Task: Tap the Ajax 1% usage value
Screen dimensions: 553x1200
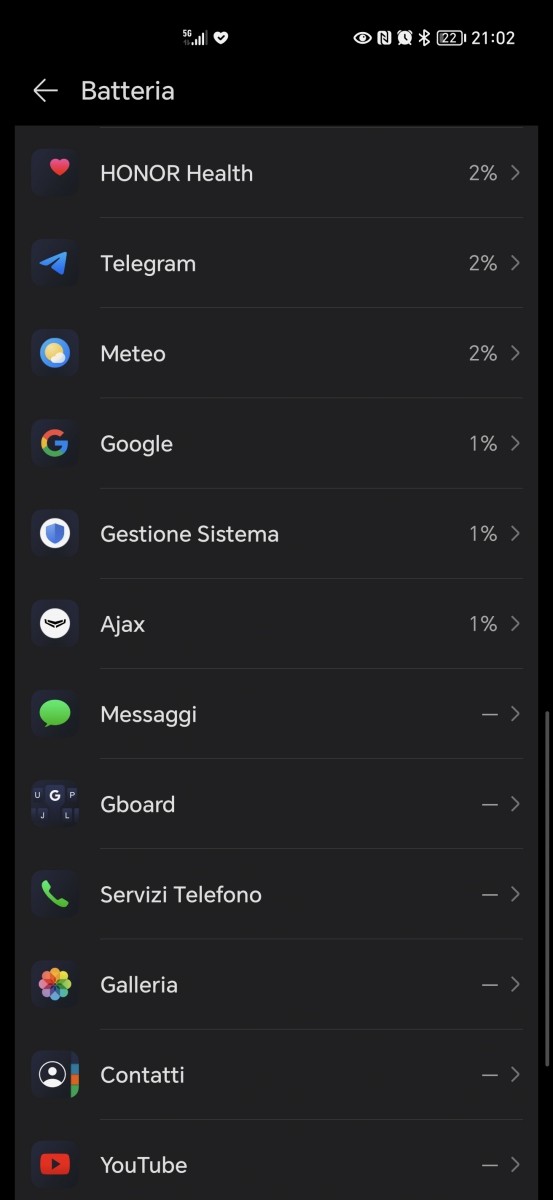Action: (x=483, y=624)
